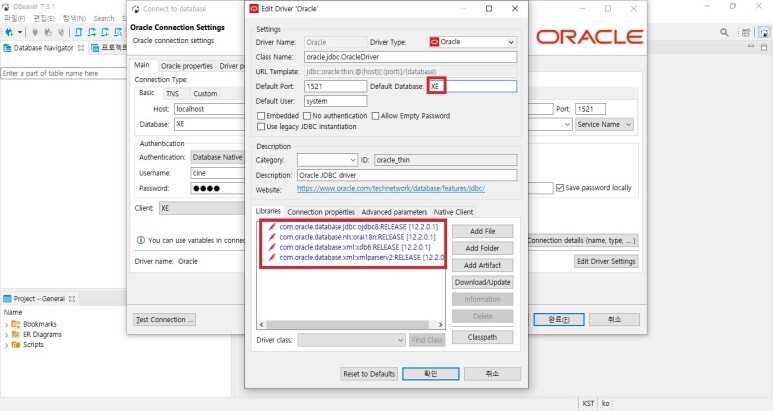Click the Add Artifact button
This screenshot has width=773, height=411.
point(483,265)
